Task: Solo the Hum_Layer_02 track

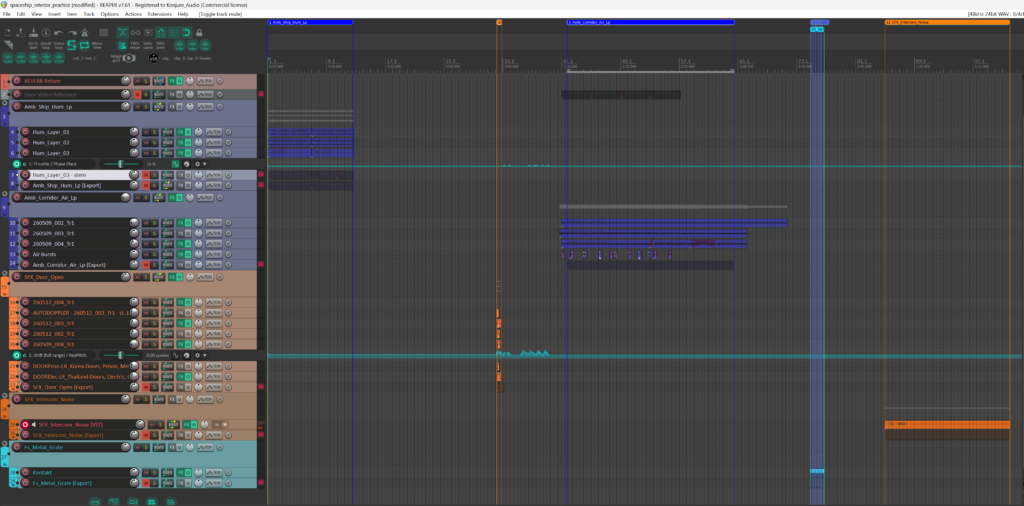Action: click(x=154, y=142)
